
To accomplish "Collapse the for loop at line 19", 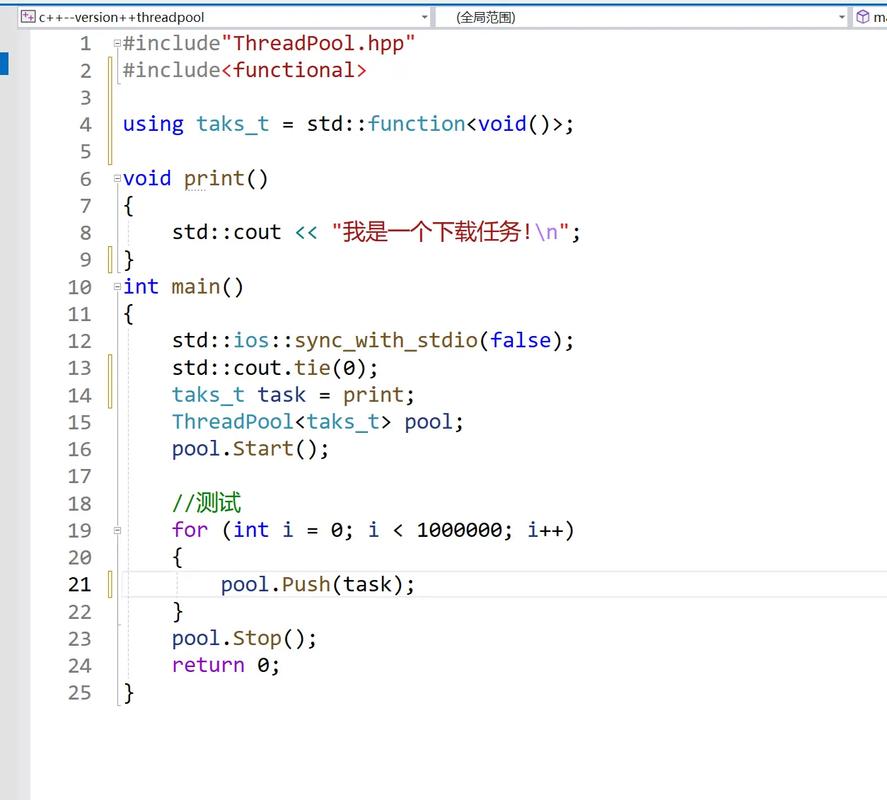I will click(x=117, y=530).
